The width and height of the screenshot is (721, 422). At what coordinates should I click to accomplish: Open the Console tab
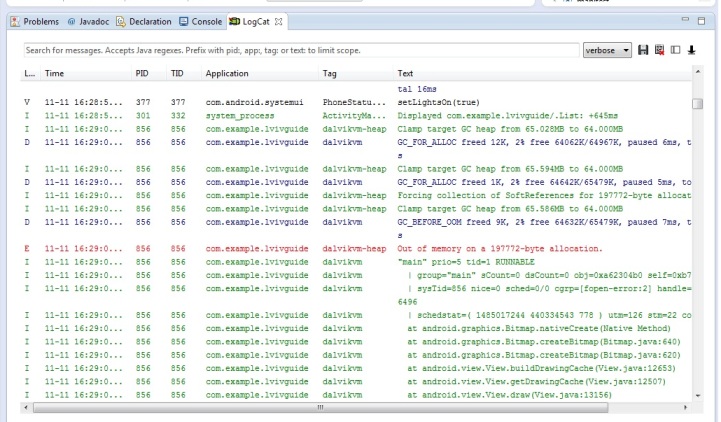pos(200,22)
